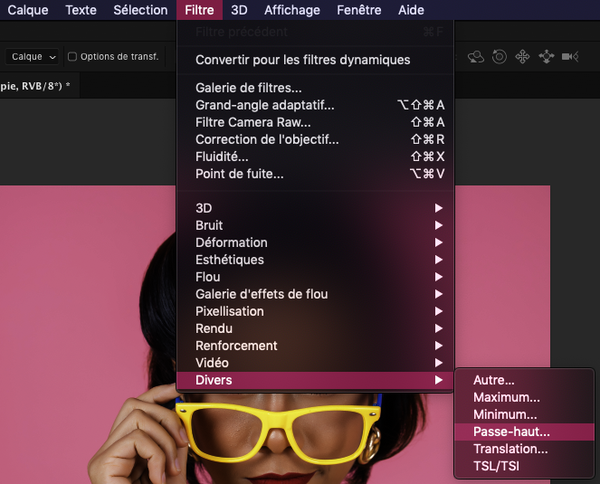Open the Sélection menu

140,10
